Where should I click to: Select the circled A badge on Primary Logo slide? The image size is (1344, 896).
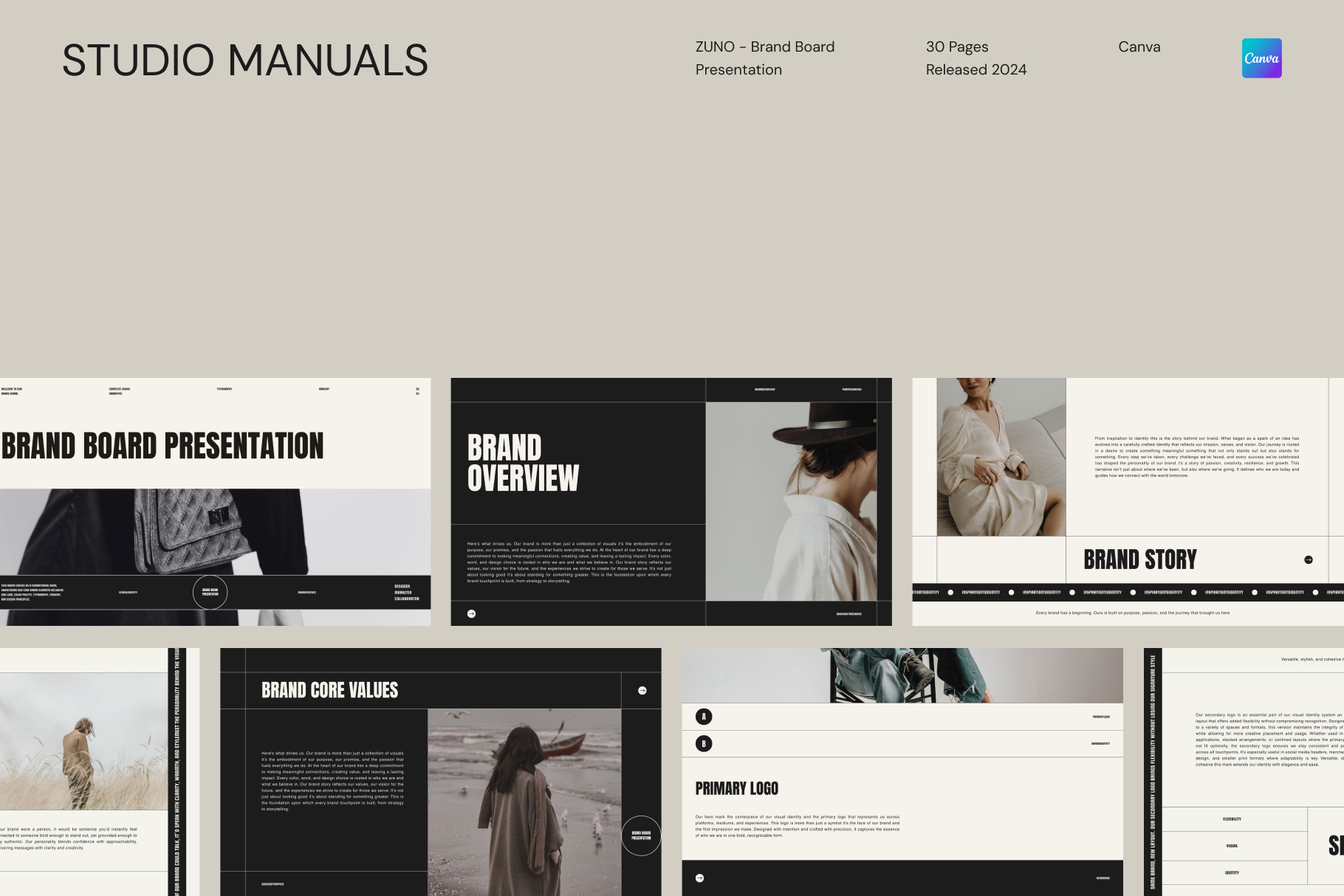[704, 717]
